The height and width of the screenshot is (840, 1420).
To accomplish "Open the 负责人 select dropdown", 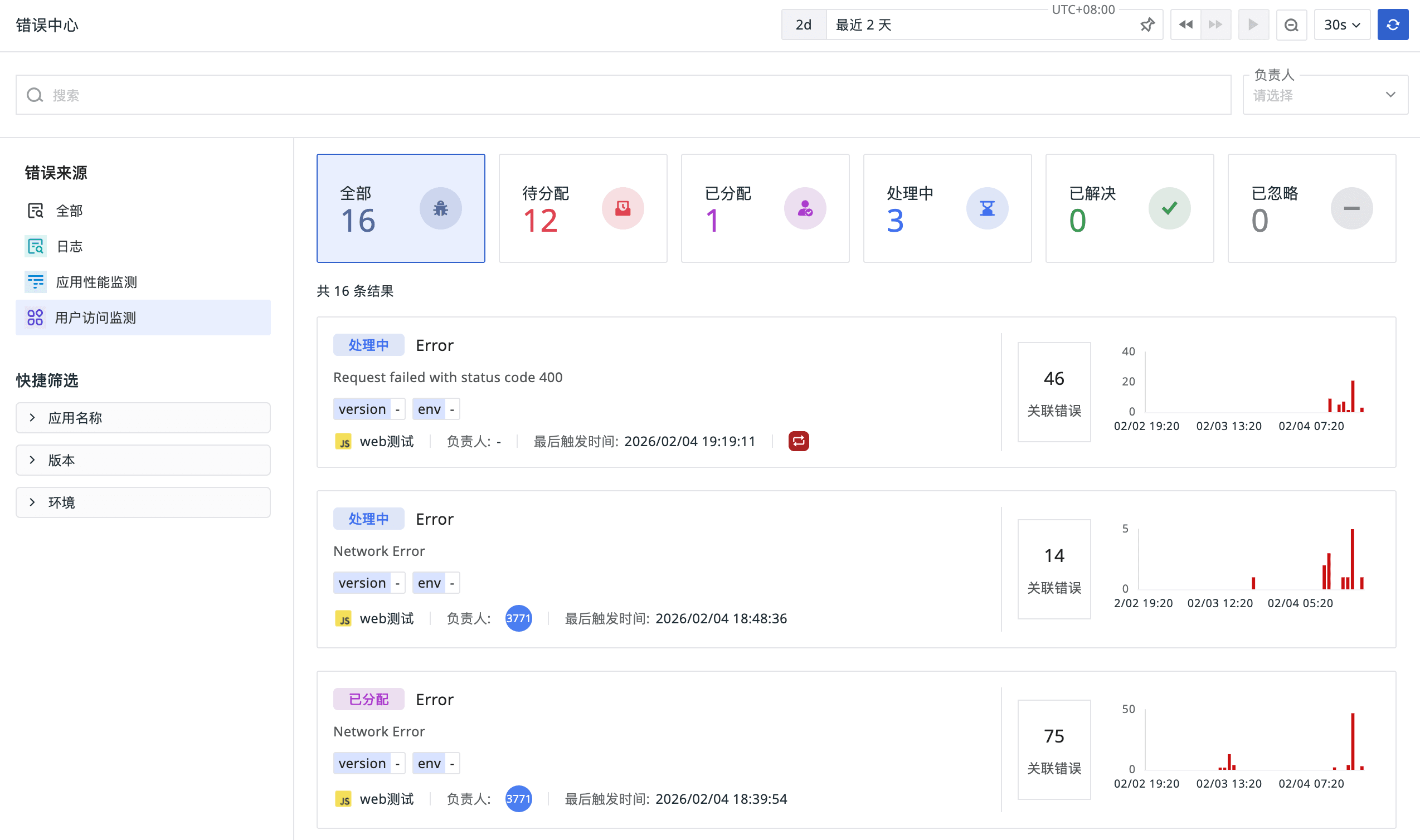I will click(1324, 95).
